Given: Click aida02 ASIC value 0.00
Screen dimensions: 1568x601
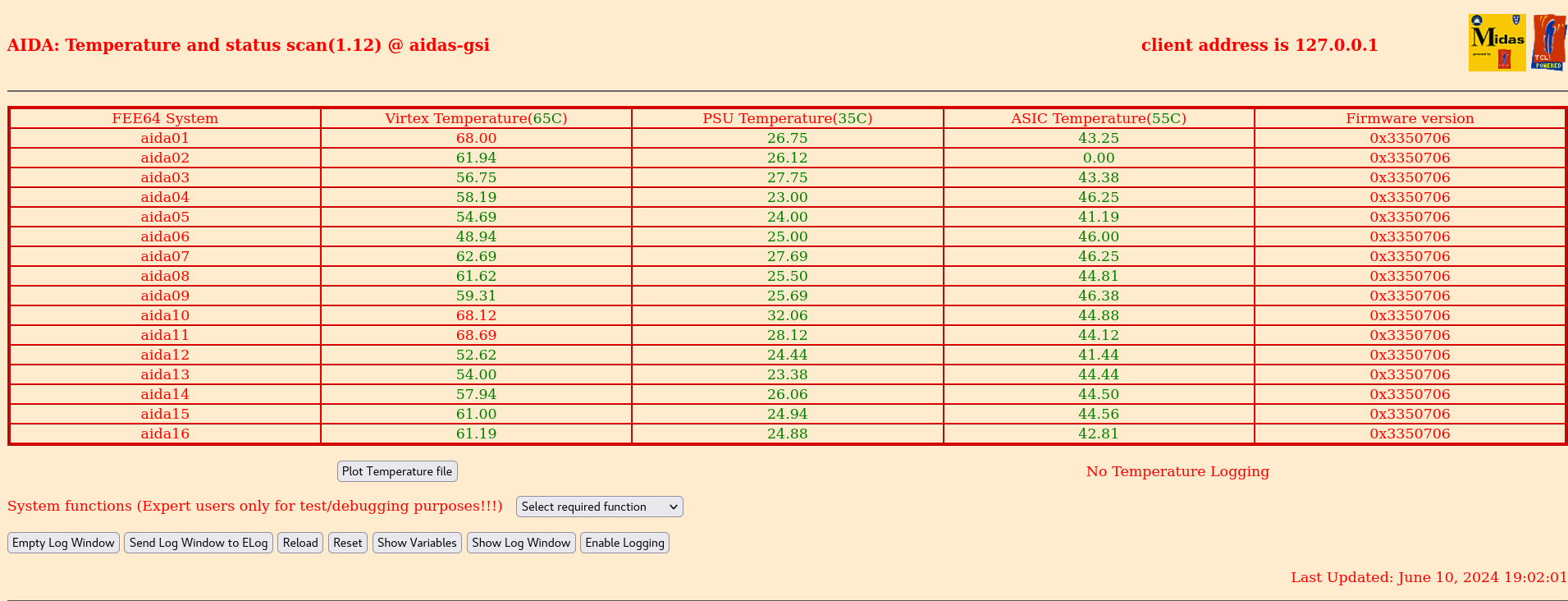Looking at the screenshot, I should (x=1099, y=158).
